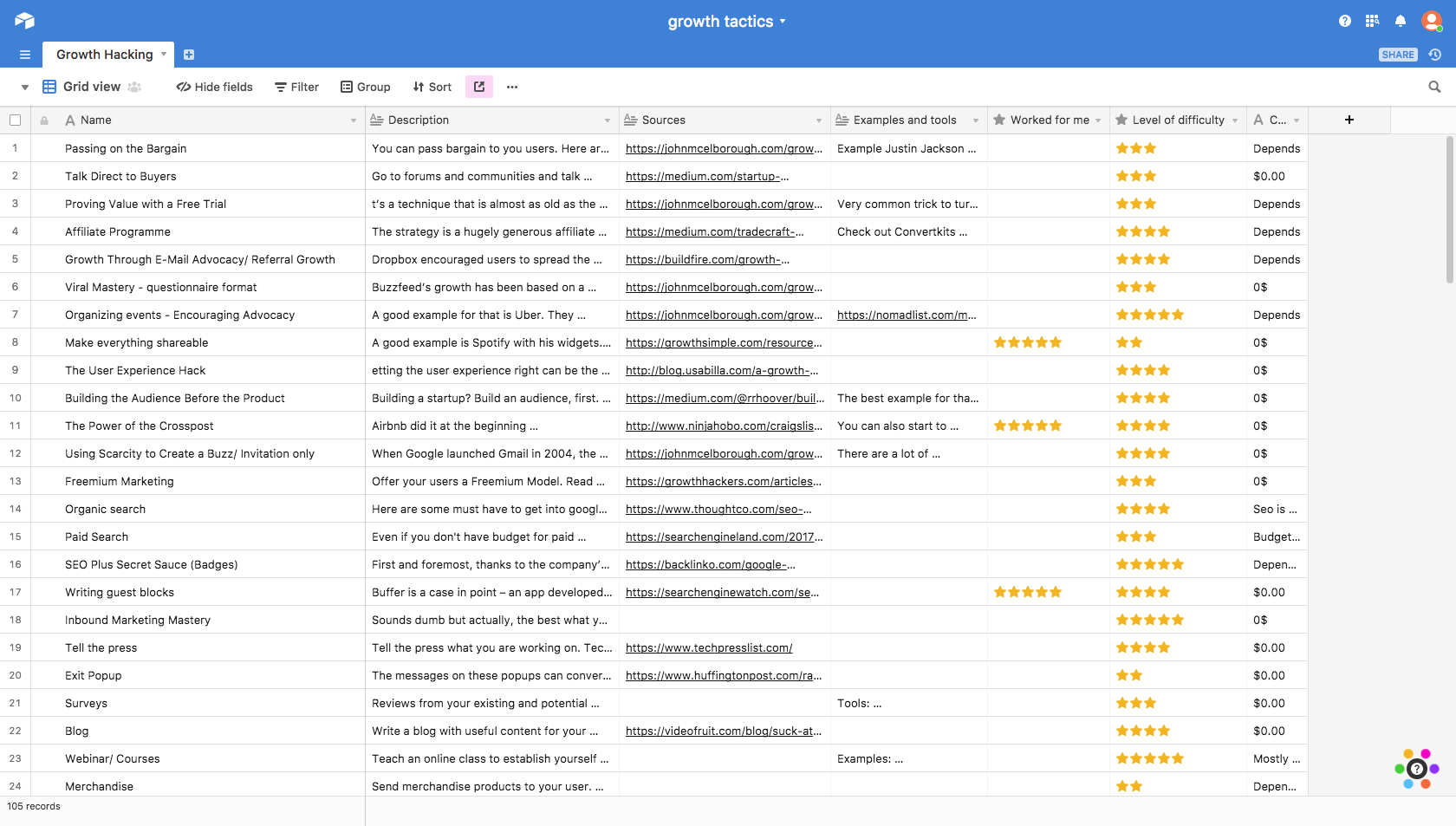Viewport: 1456px width, 826px height.
Task: Open the Filter menu
Action: 296,87
